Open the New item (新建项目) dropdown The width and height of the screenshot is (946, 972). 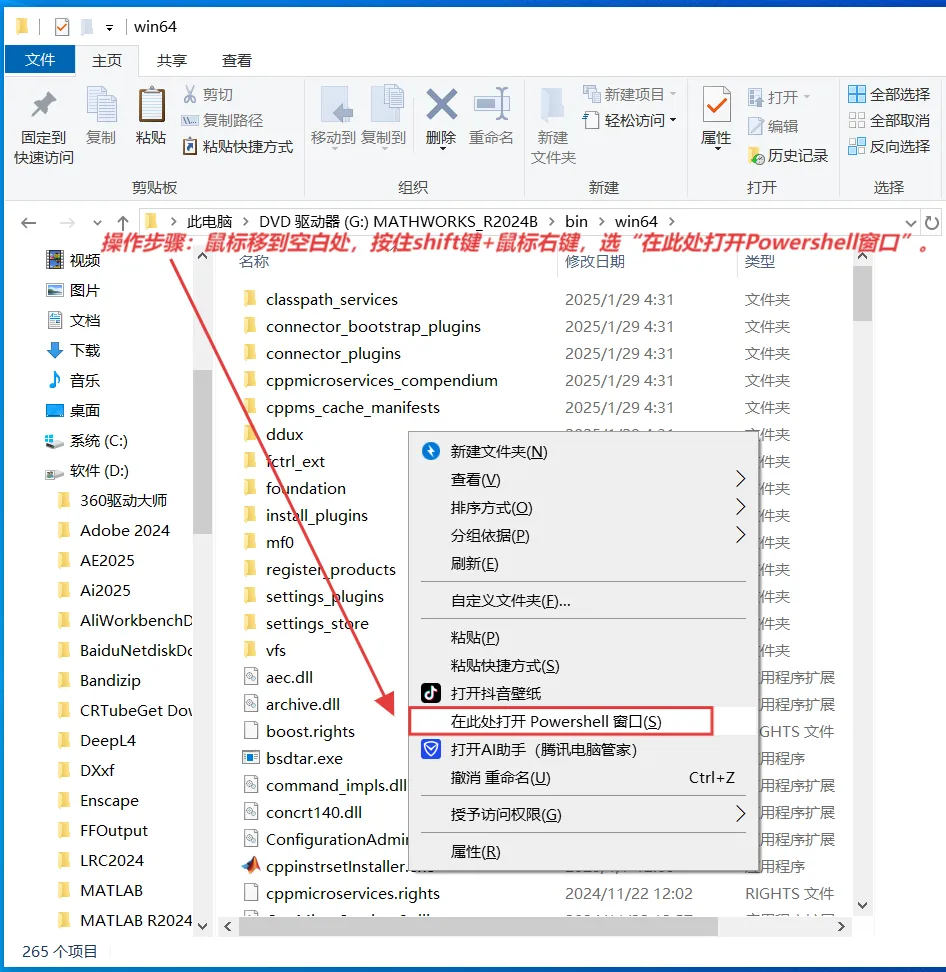[x=673, y=94]
